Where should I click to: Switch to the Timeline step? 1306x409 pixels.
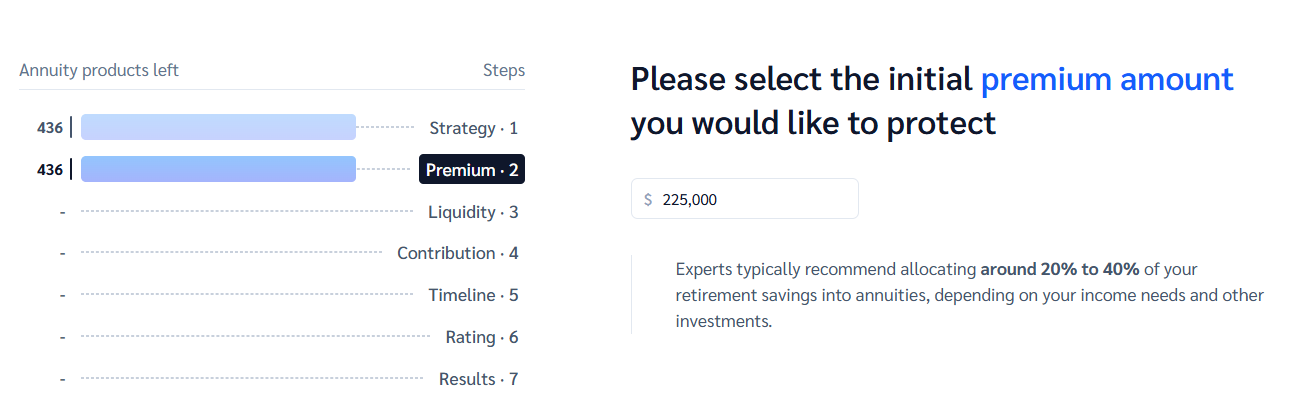pos(473,295)
